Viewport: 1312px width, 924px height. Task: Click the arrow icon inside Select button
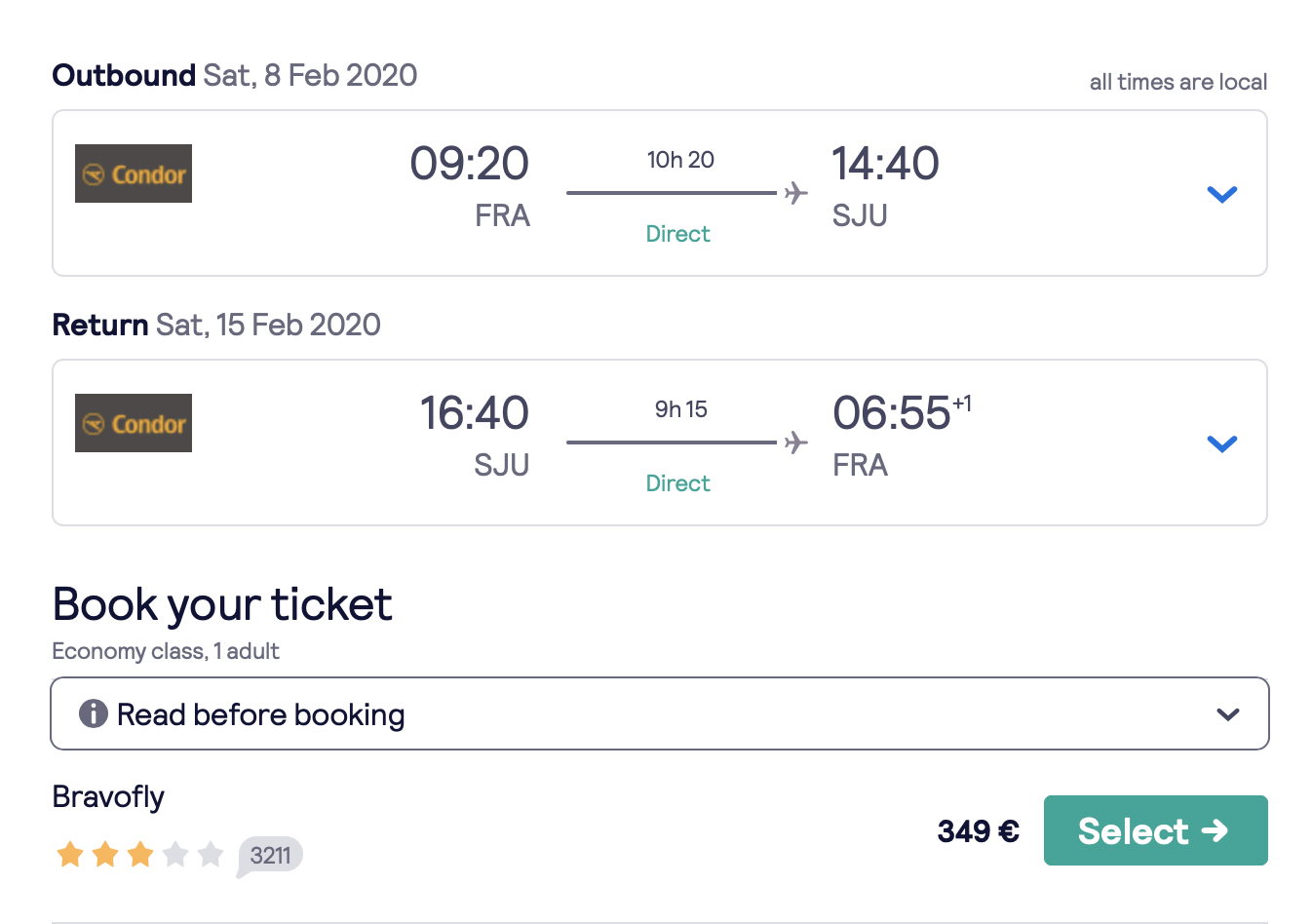[1215, 830]
